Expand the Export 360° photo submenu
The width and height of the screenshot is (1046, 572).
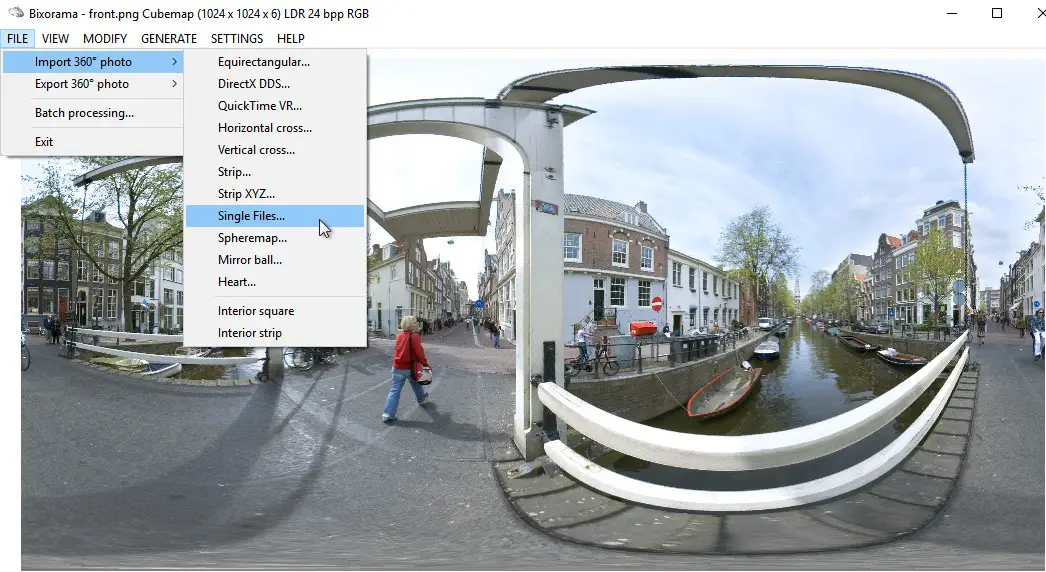pyautogui.click(x=93, y=84)
